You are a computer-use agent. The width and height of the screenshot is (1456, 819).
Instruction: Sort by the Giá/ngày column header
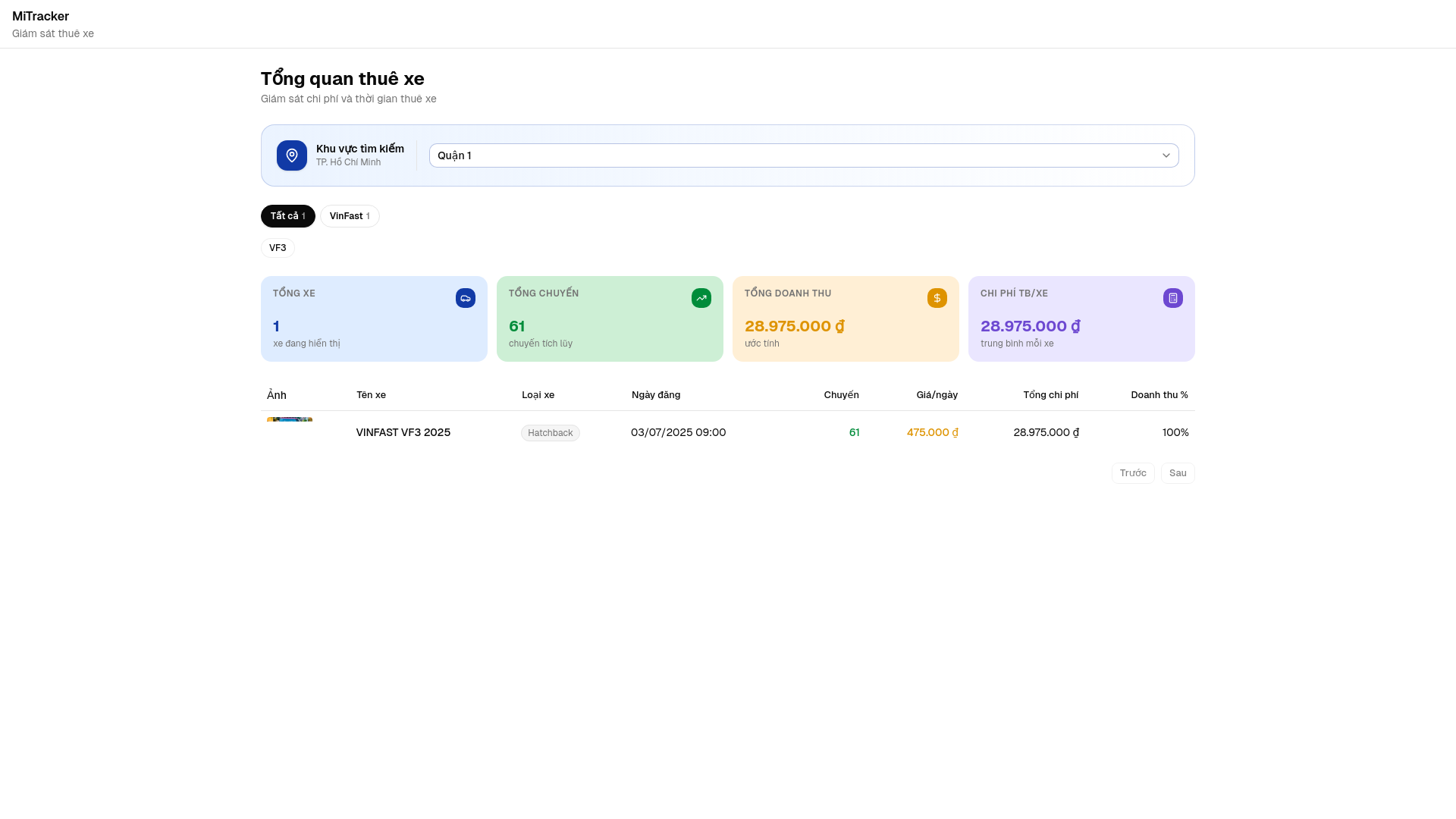click(937, 395)
